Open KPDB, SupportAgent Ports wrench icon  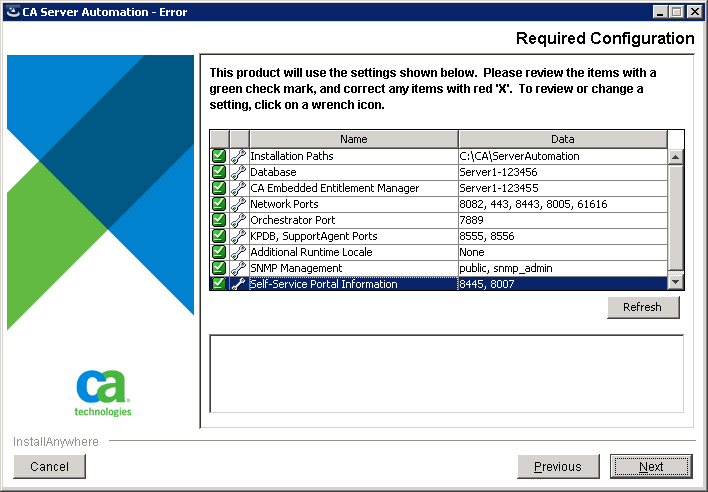point(238,236)
